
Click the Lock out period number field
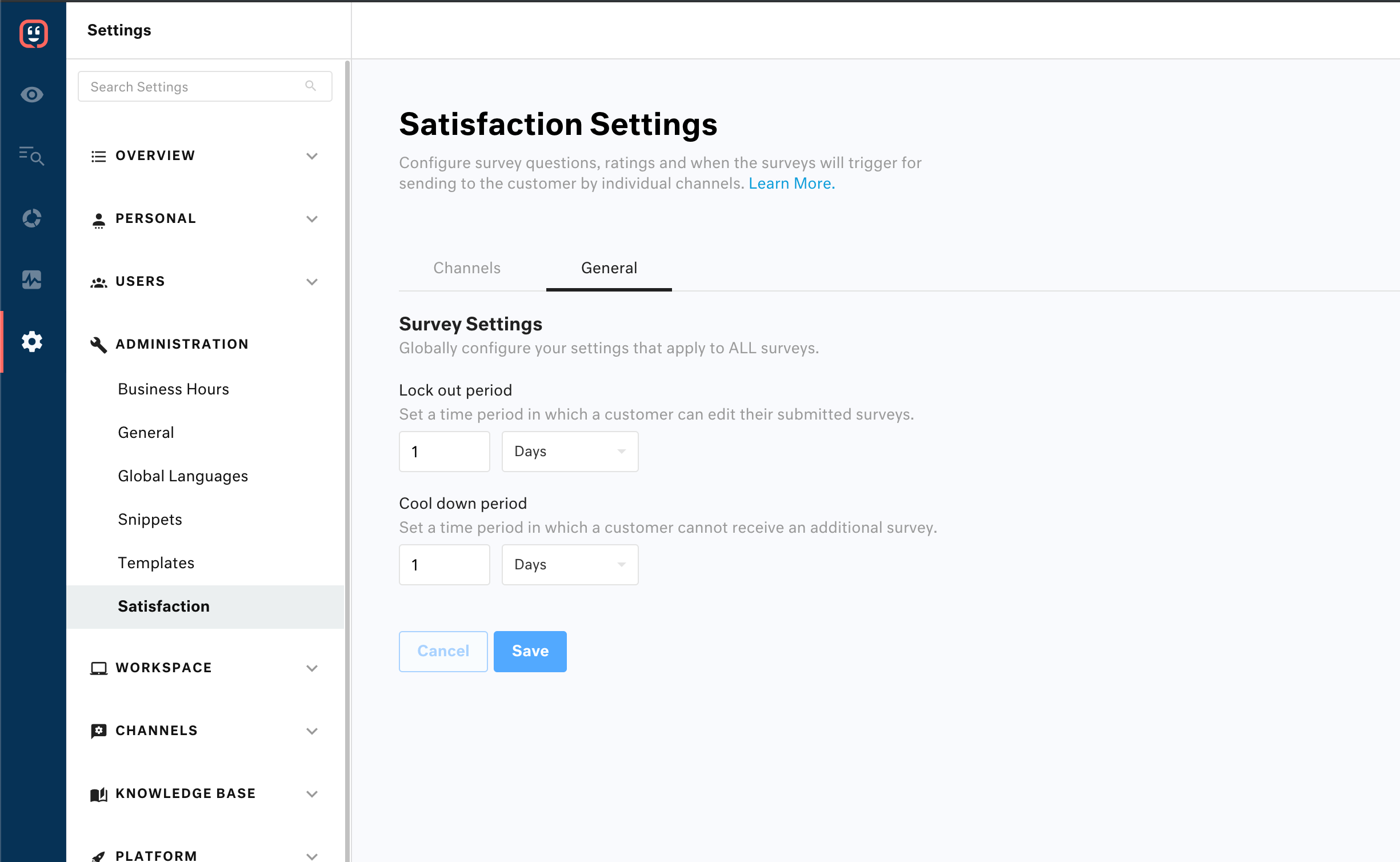pos(444,452)
